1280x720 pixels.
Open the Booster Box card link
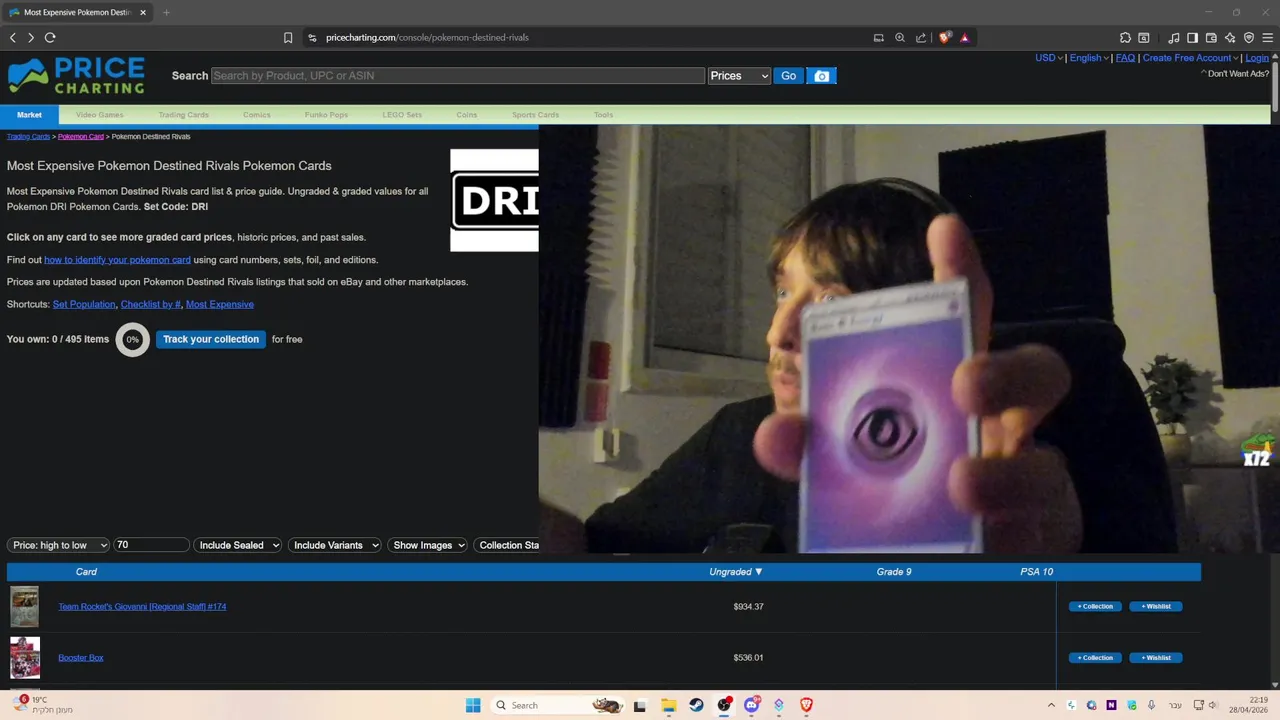81,658
